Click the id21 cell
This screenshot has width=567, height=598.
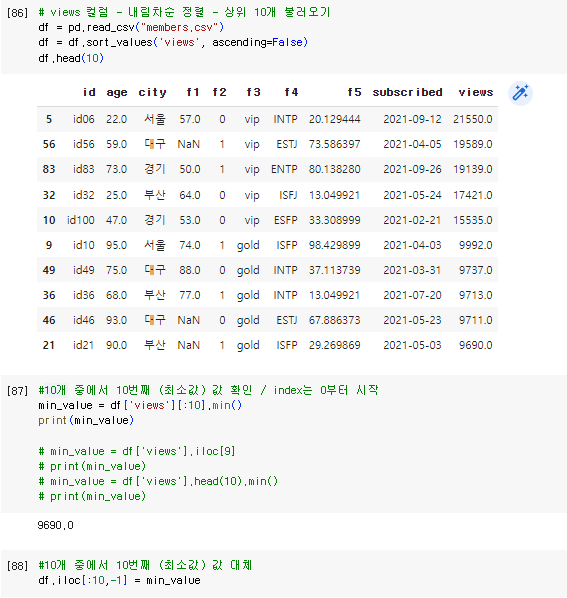pos(84,346)
